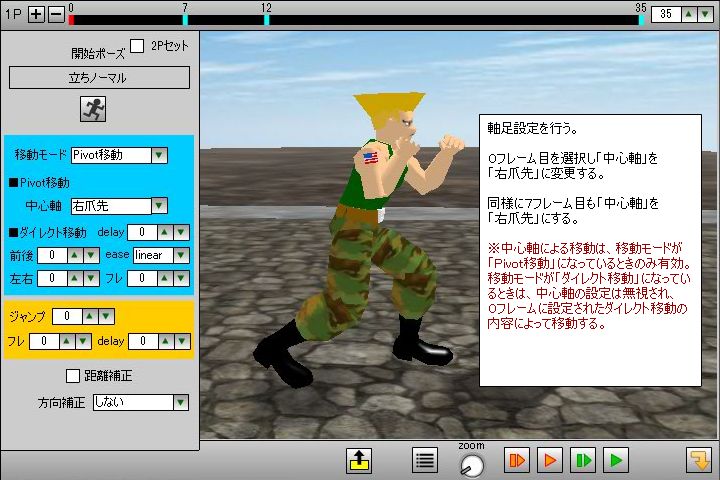
Task: Click the yellow upload arrow icon
Action: [x=359, y=460]
